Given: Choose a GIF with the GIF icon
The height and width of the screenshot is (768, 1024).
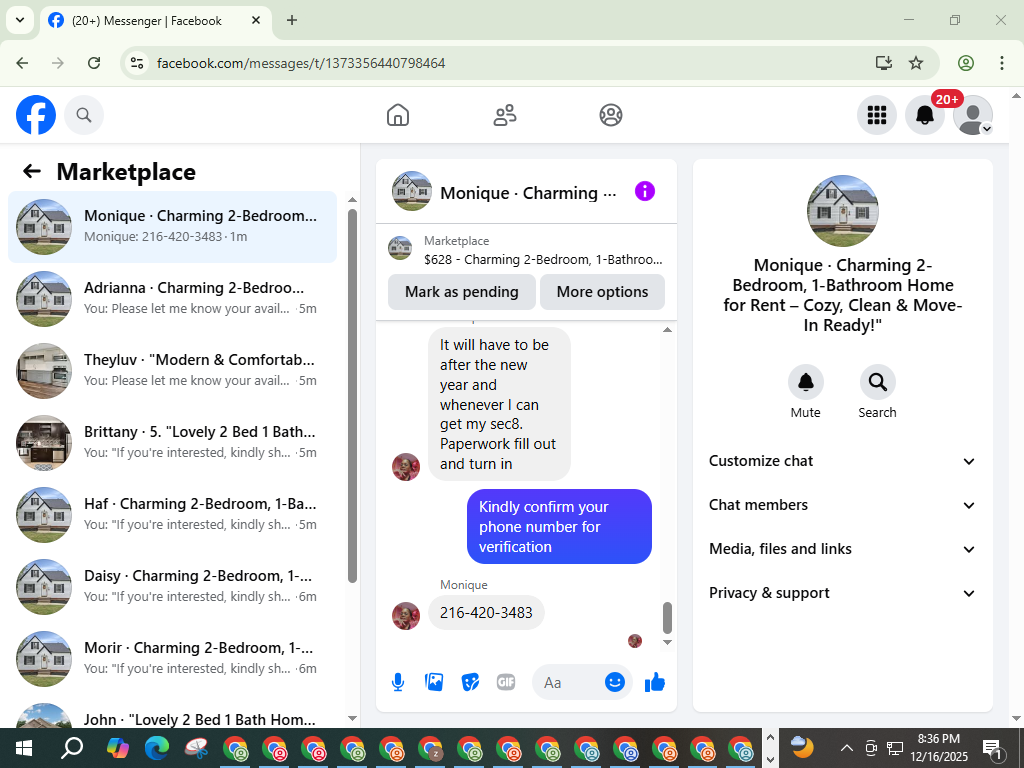Looking at the screenshot, I should click(506, 682).
